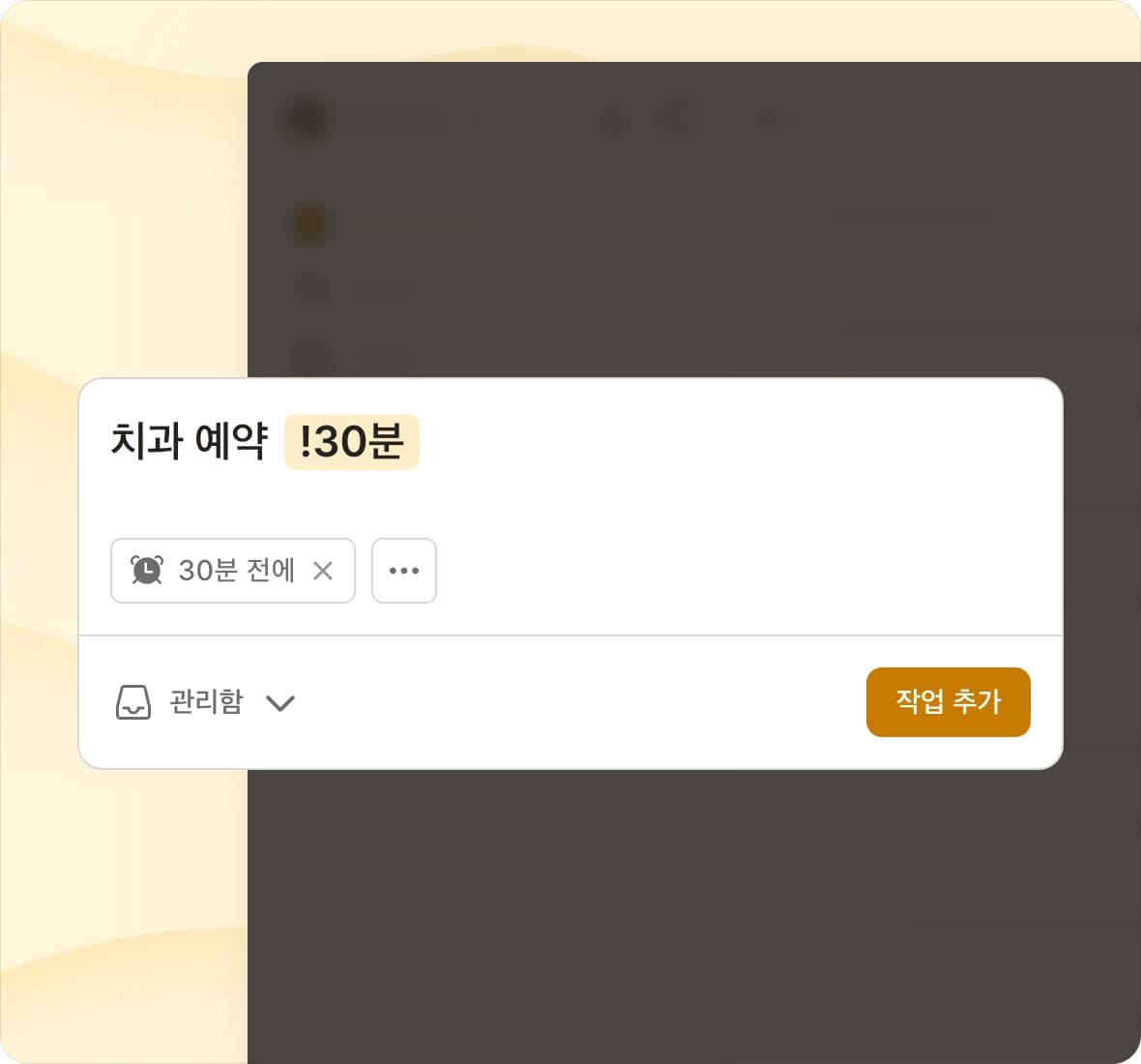
Task: Click the first blurred top bar icon
Action: coord(613,119)
